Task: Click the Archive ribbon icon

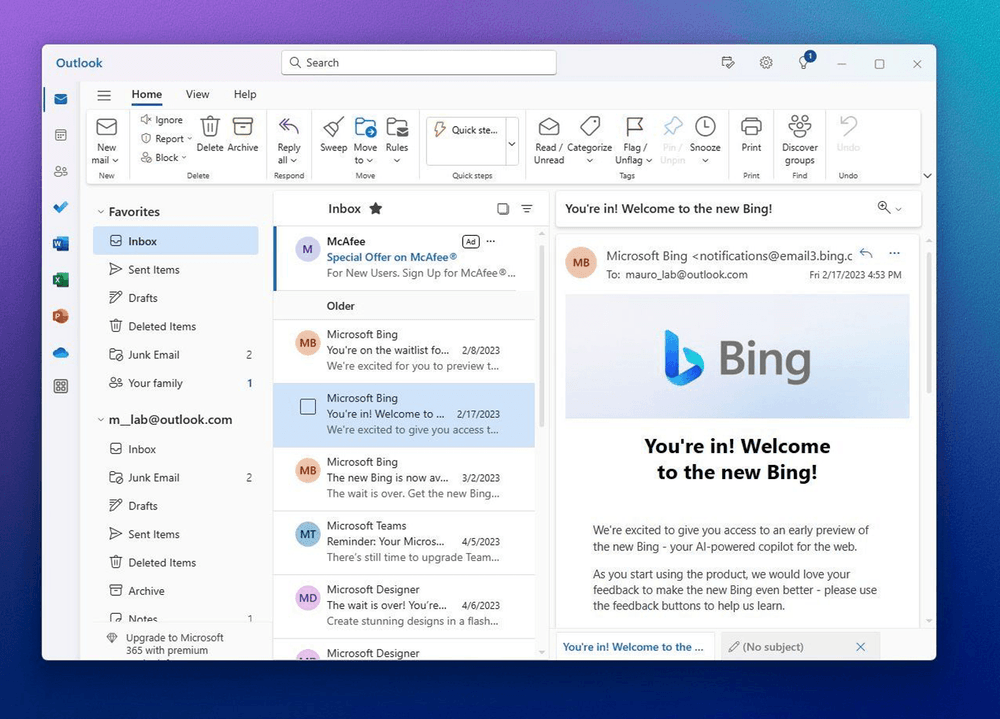Action: click(x=242, y=128)
